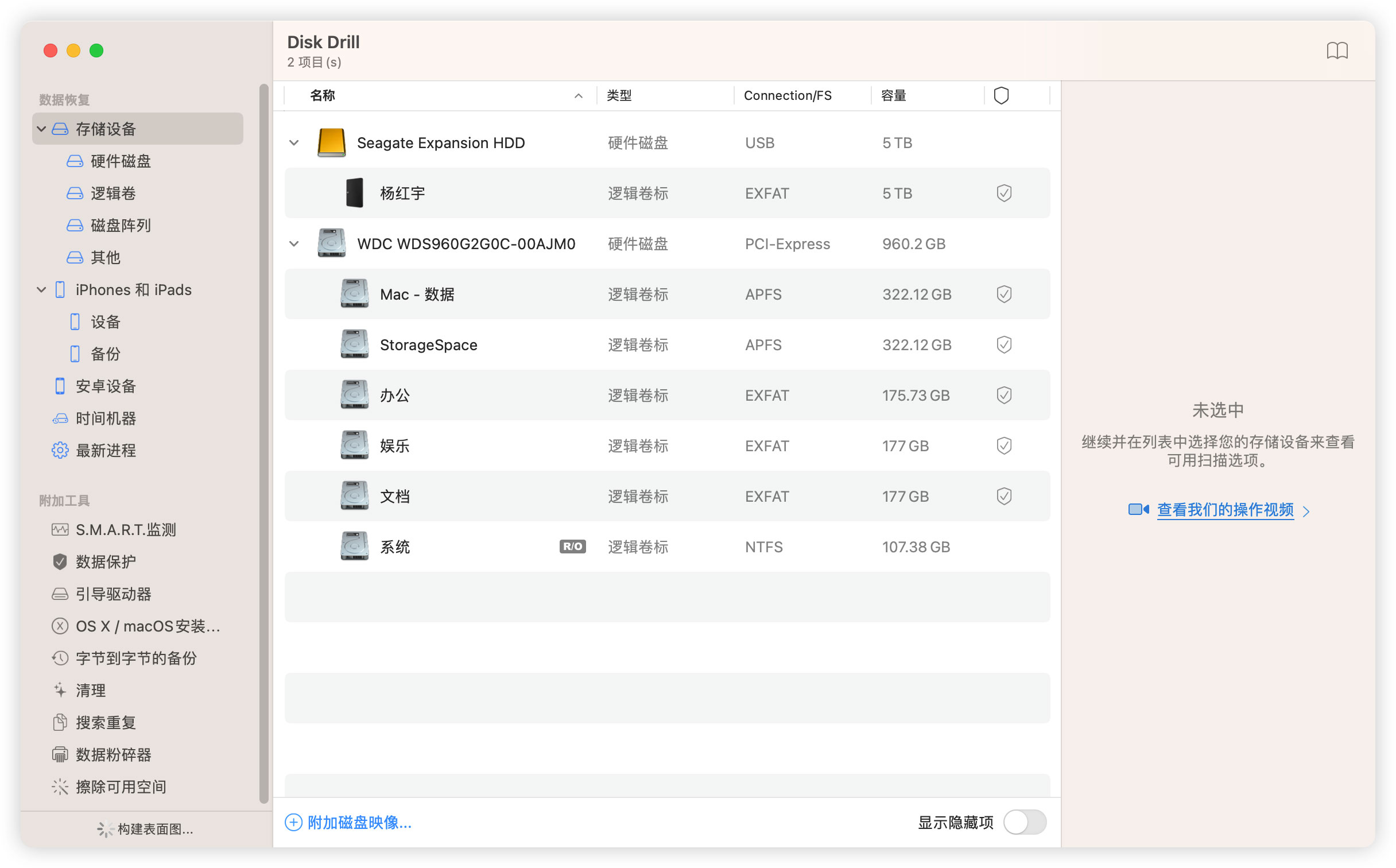This screenshot has width=1396, height=868.
Task: Reverse sort order via 名称 column arrow
Action: (579, 96)
